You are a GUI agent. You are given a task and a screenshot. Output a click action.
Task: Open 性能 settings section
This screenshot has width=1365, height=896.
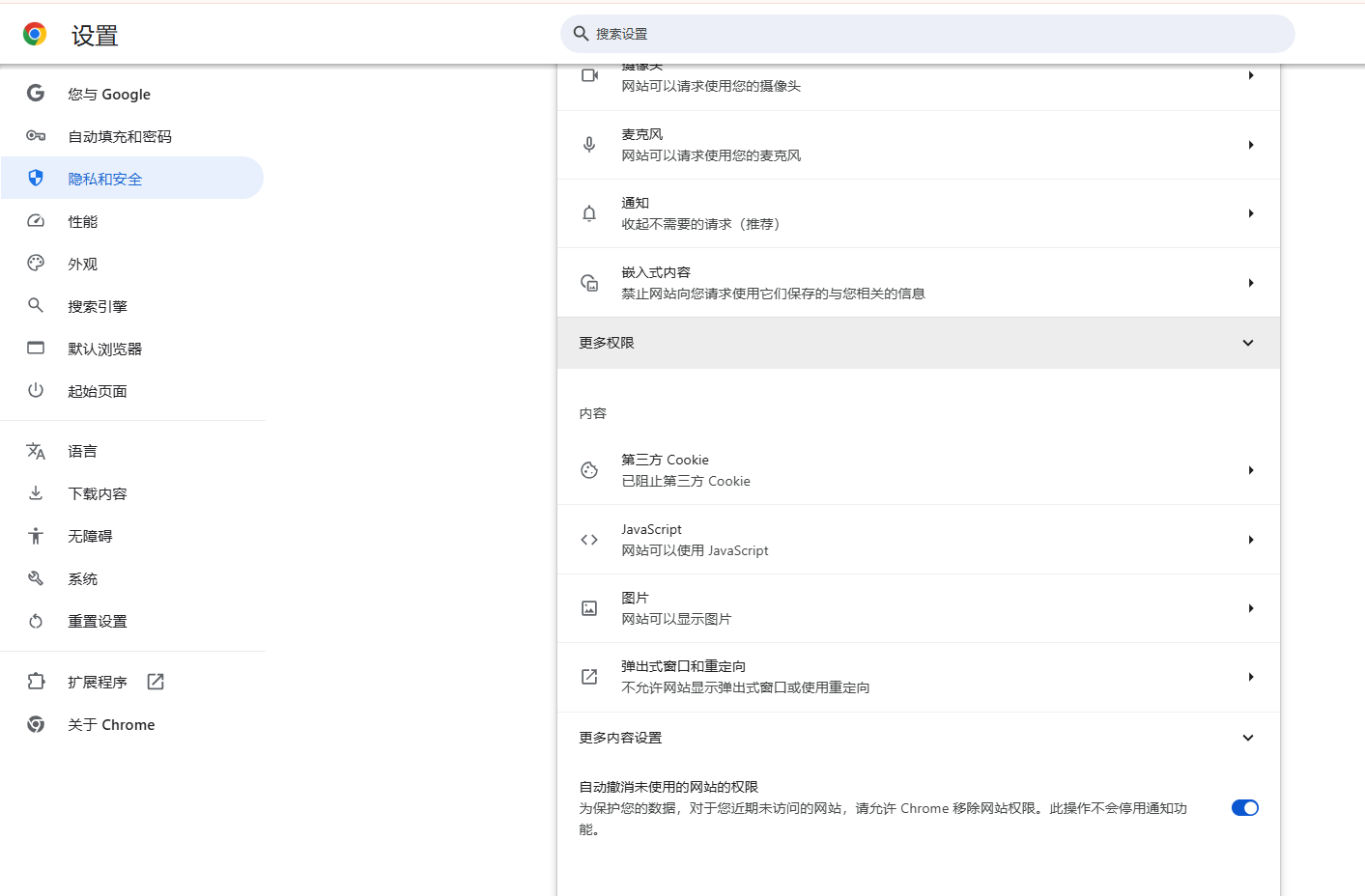[x=132, y=221]
